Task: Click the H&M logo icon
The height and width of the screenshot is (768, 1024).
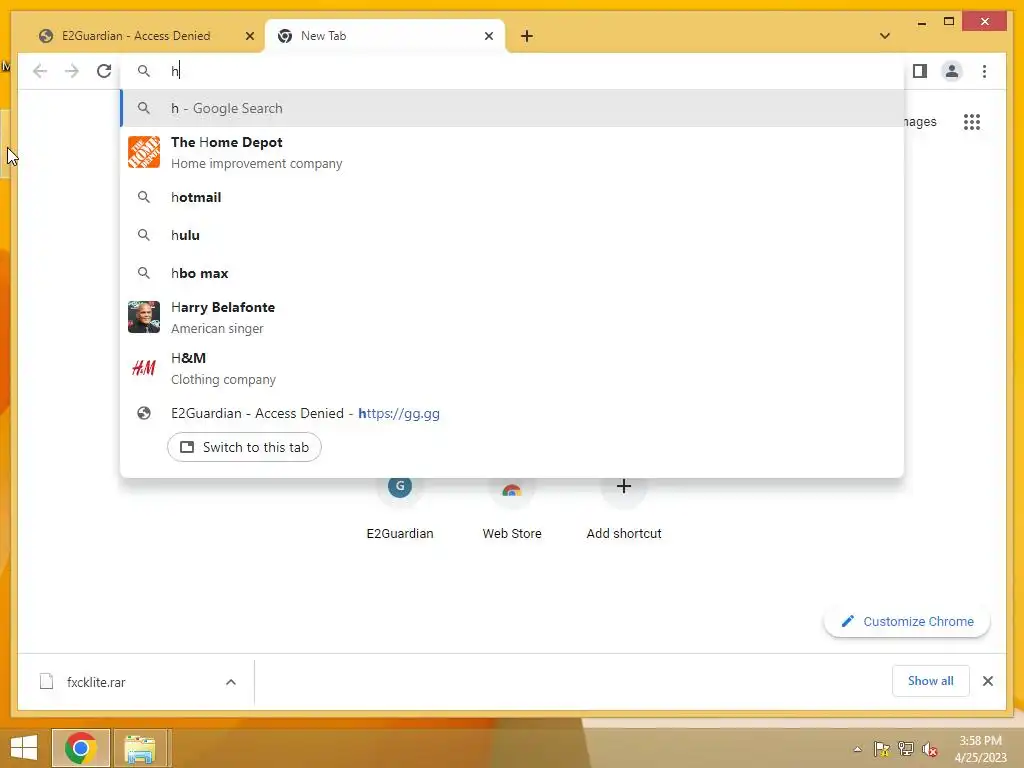Action: 144,368
